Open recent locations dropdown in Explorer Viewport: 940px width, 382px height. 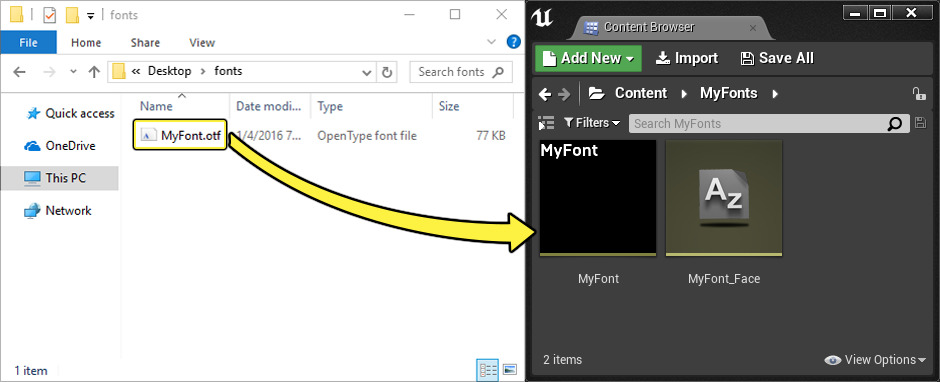(73, 71)
